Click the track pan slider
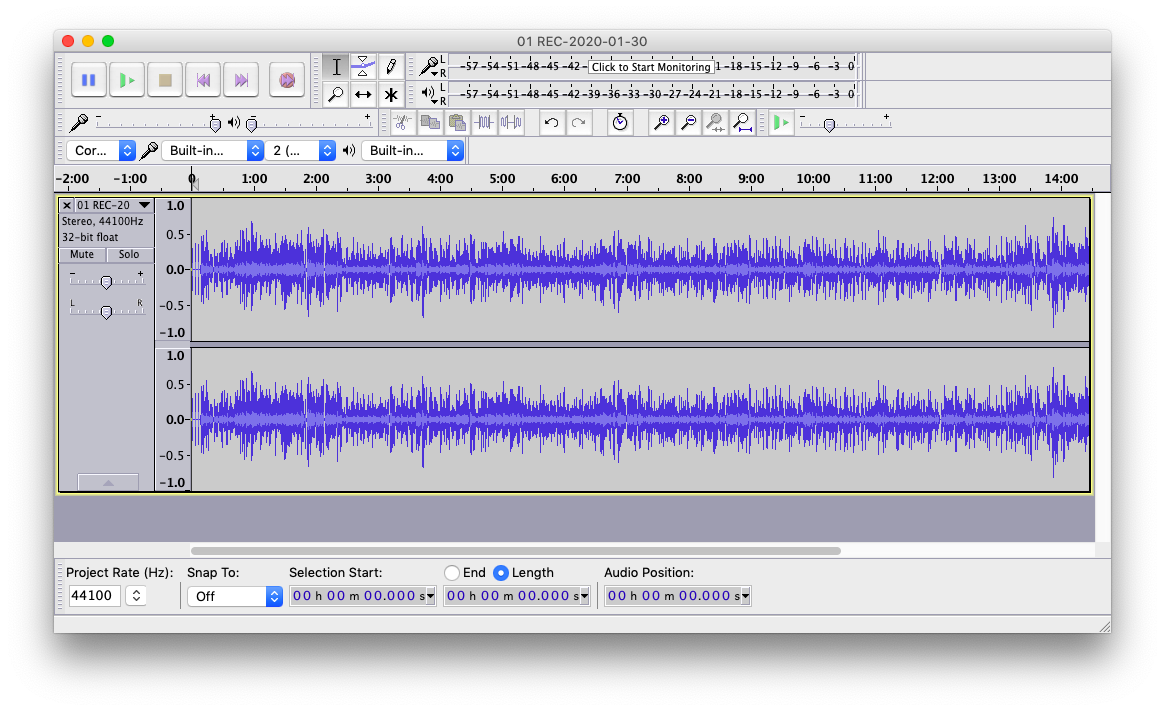The width and height of the screenshot is (1165, 711). [x=106, y=313]
